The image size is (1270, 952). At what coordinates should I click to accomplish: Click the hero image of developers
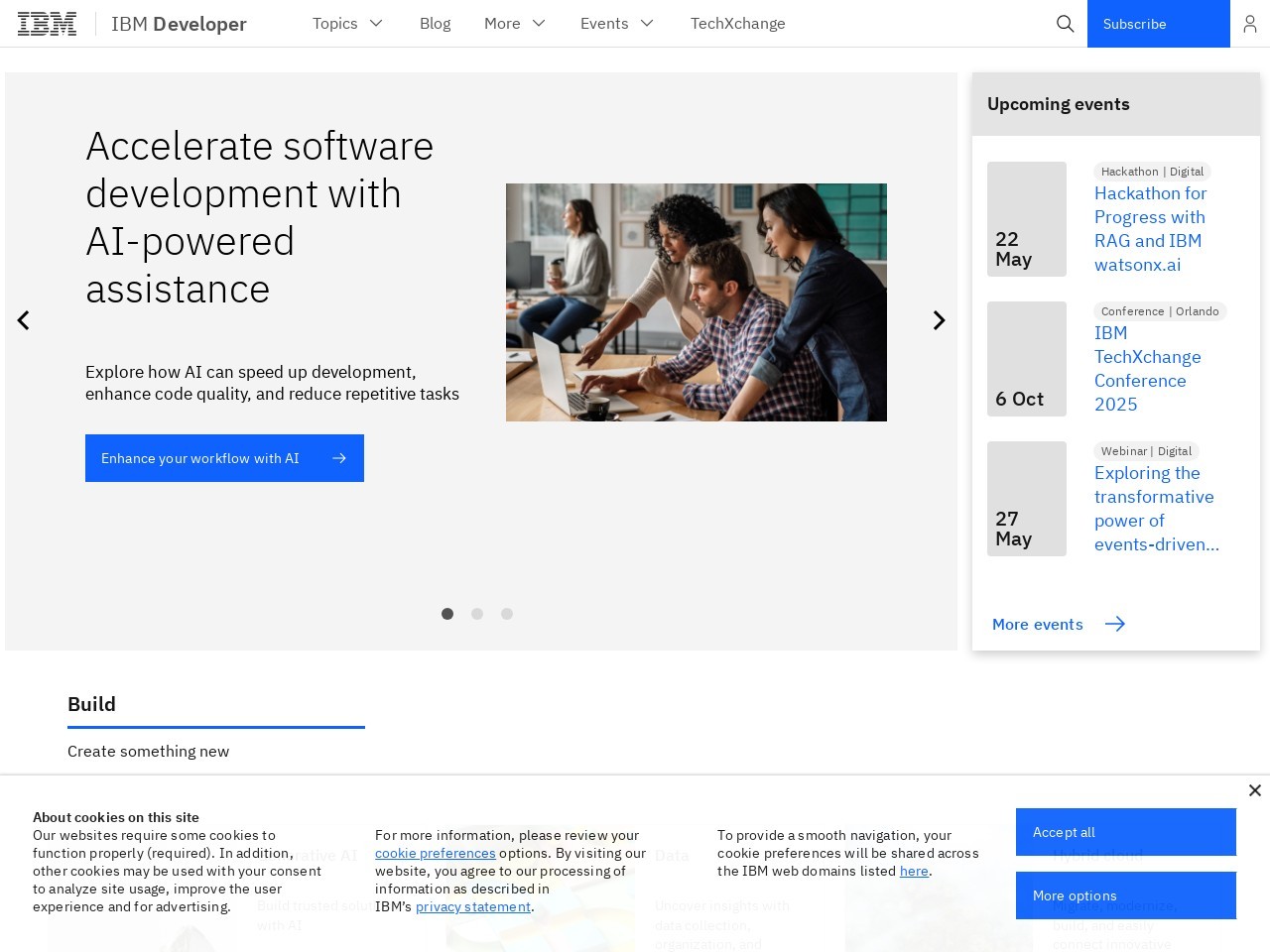[x=696, y=302]
